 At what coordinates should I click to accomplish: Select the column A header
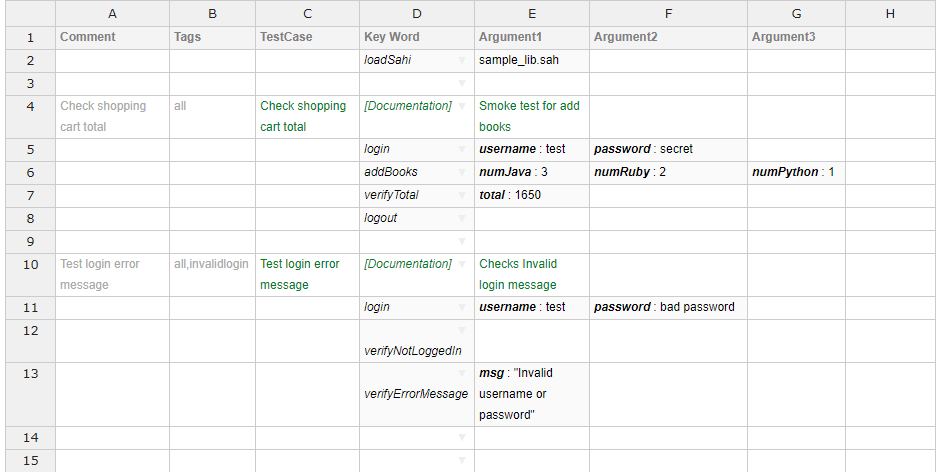tap(112, 13)
